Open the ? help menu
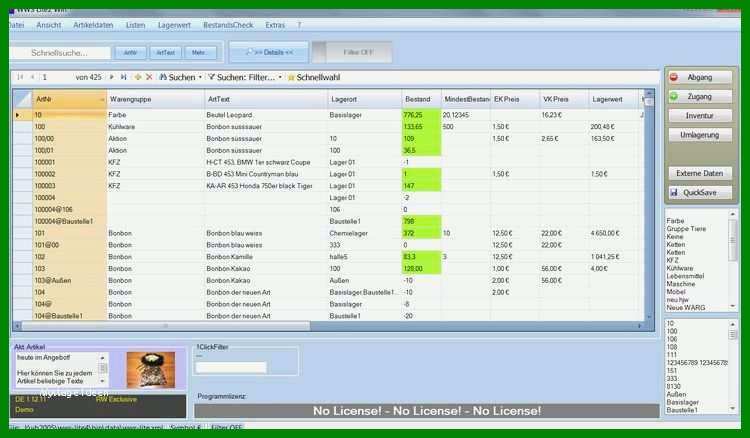Viewport: 750px width, 438px height. [299, 25]
